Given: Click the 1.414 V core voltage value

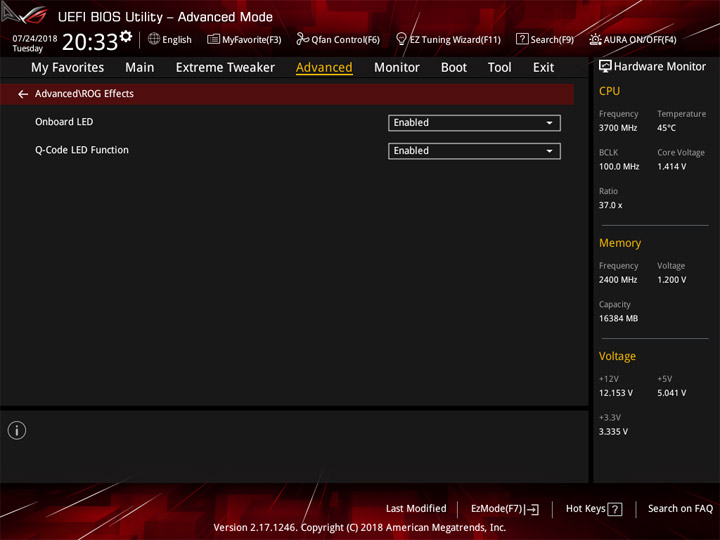Looking at the screenshot, I should tap(671, 167).
